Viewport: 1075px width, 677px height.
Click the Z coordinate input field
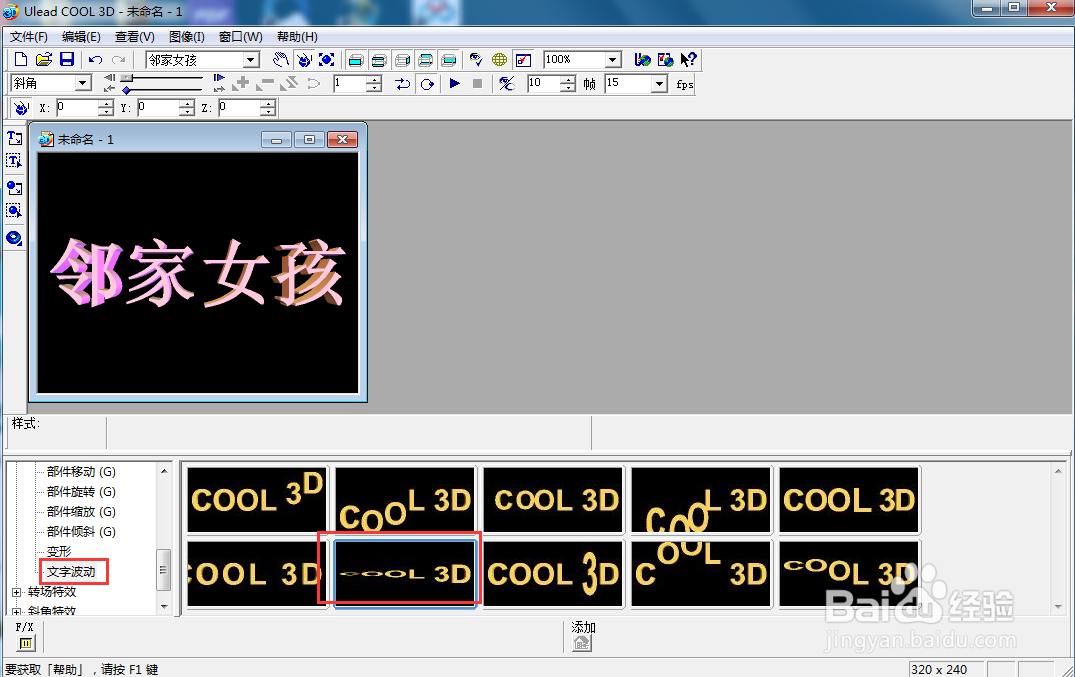pyautogui.click(x=239, y=108)
